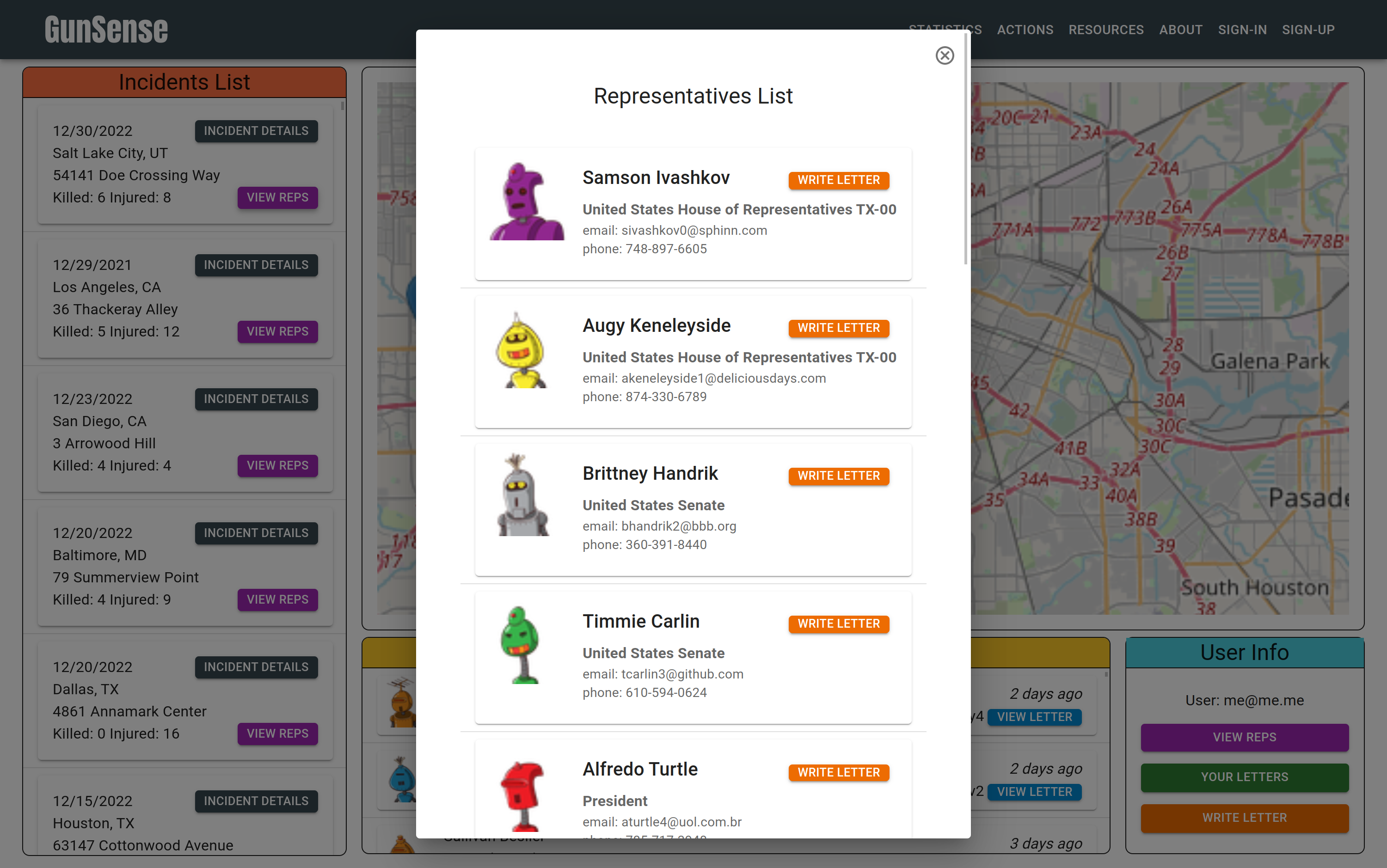Screen dimensions: 1387x868
Task: Open the Actions menu item
Action: 1025,30
